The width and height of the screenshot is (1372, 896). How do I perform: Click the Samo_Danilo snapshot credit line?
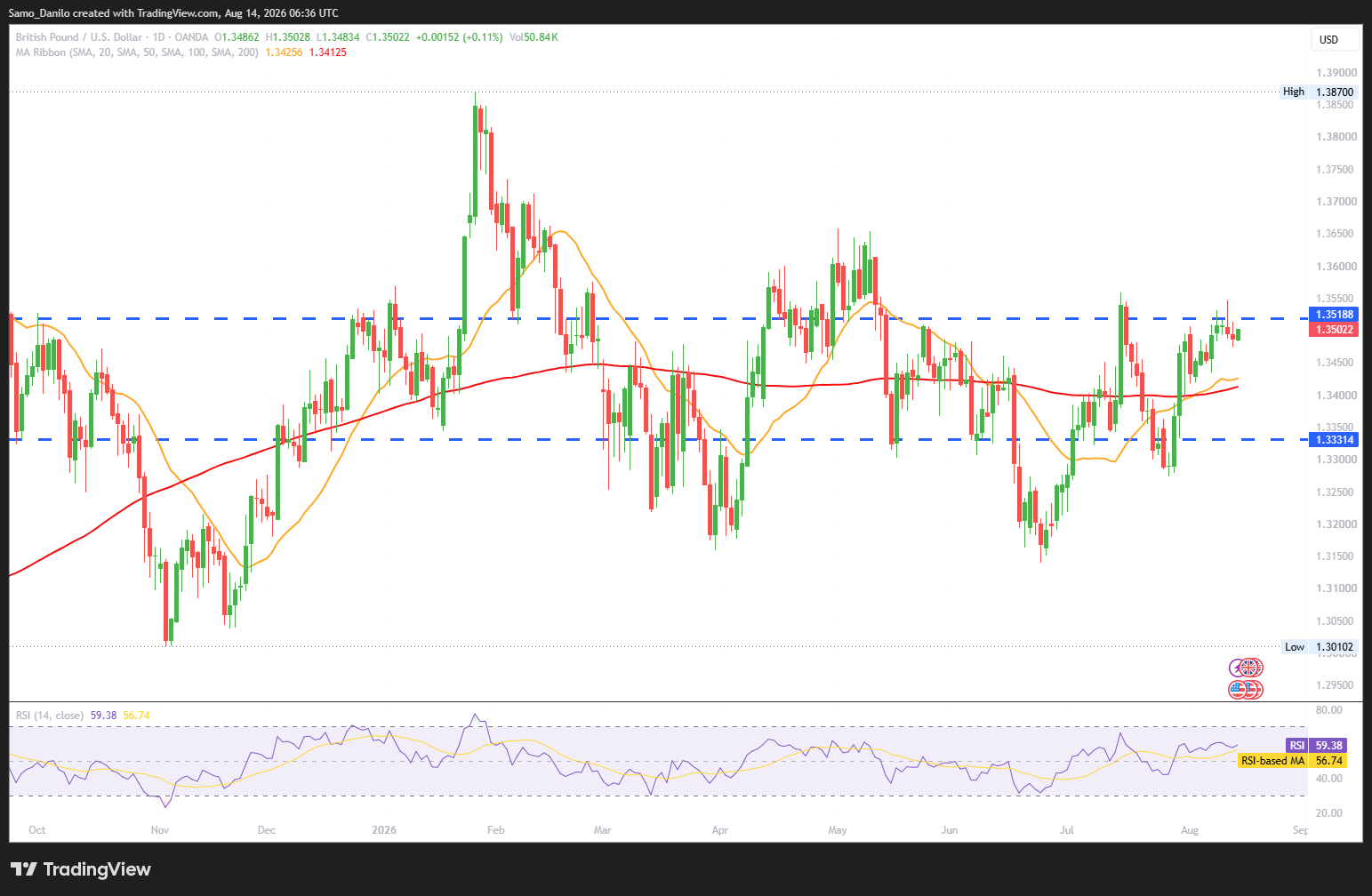[x=173, y=13]
